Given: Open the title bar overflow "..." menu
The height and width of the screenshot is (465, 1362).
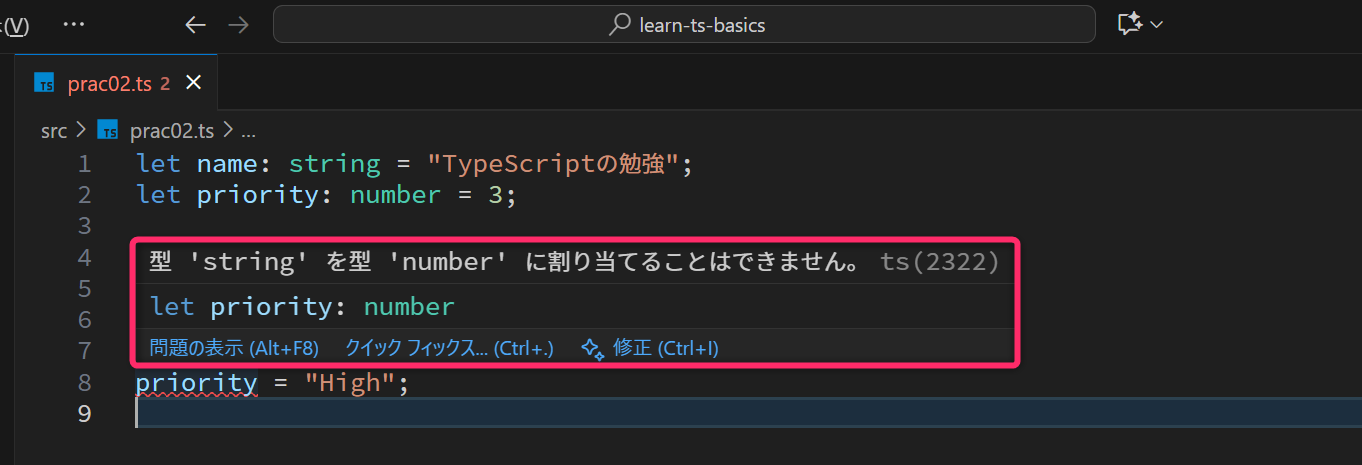Looking at the screenshot, I should pyautogui.click(x=74, y=24).
